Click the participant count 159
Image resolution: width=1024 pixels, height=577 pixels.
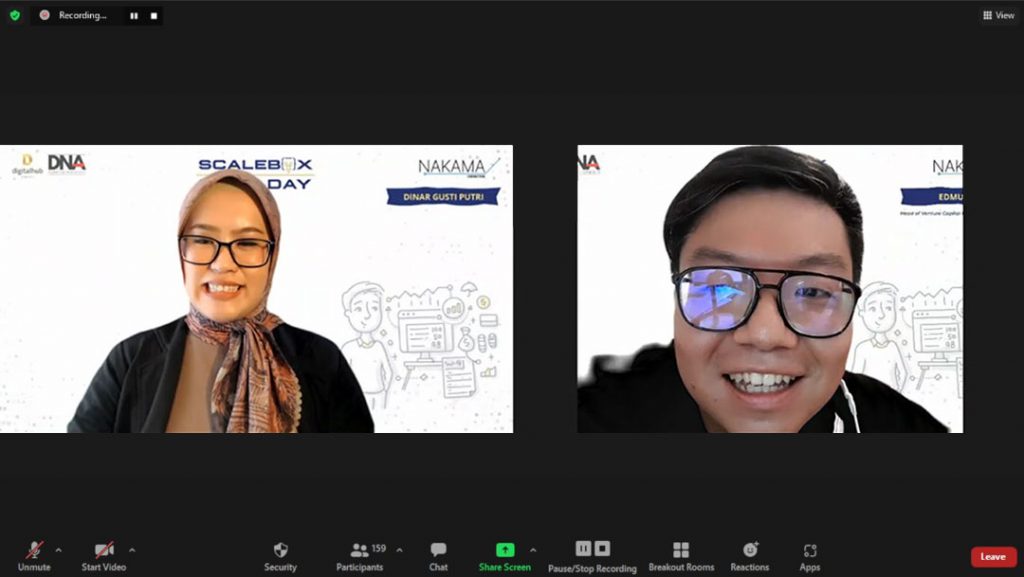(x=379, y=548)
